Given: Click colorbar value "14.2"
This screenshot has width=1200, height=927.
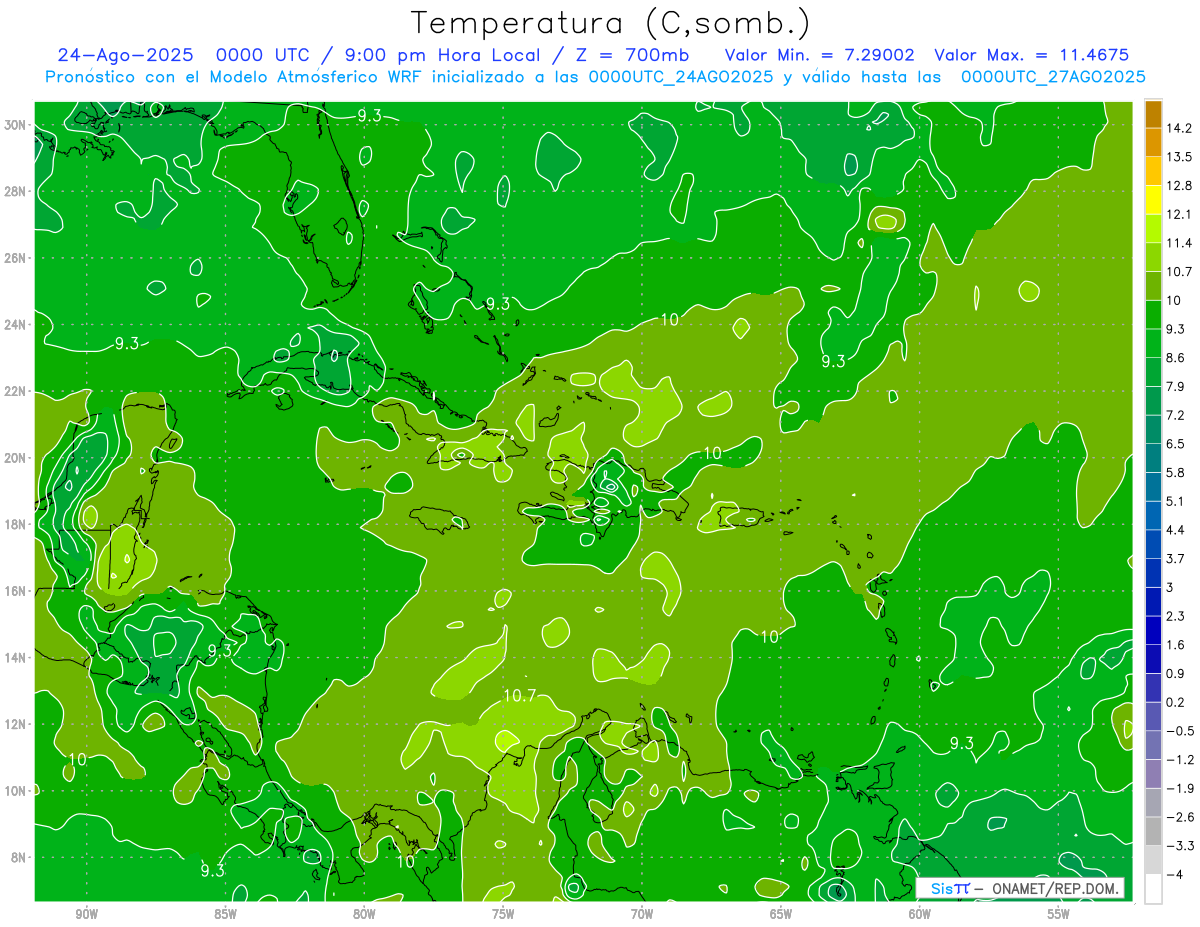Looking at the screenshot, I should (1178, 129).
